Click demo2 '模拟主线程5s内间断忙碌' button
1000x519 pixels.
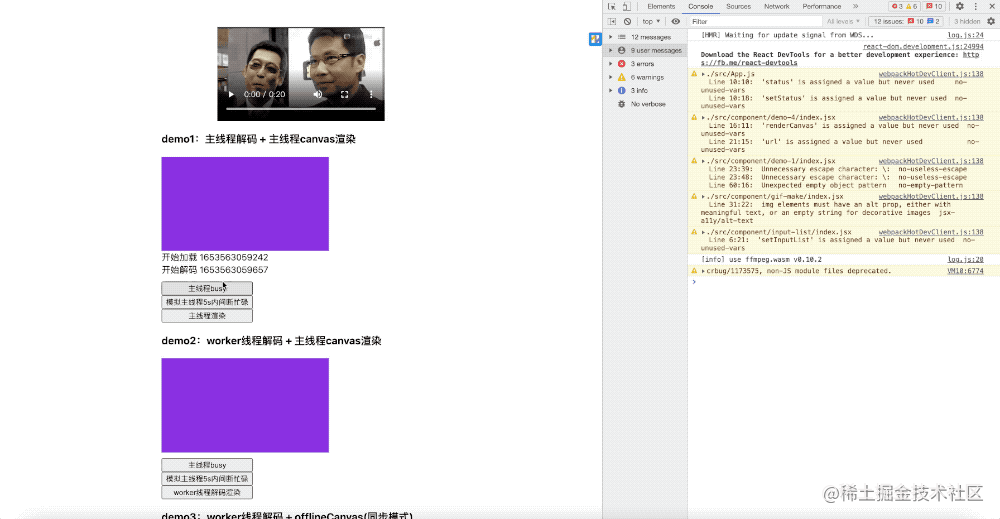207,479
